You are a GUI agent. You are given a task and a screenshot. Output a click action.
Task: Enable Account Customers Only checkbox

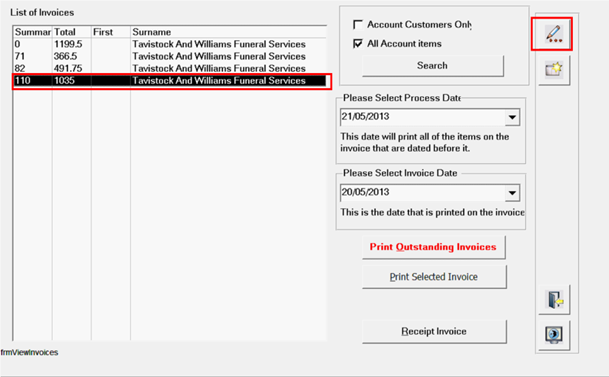coord(358,24)
